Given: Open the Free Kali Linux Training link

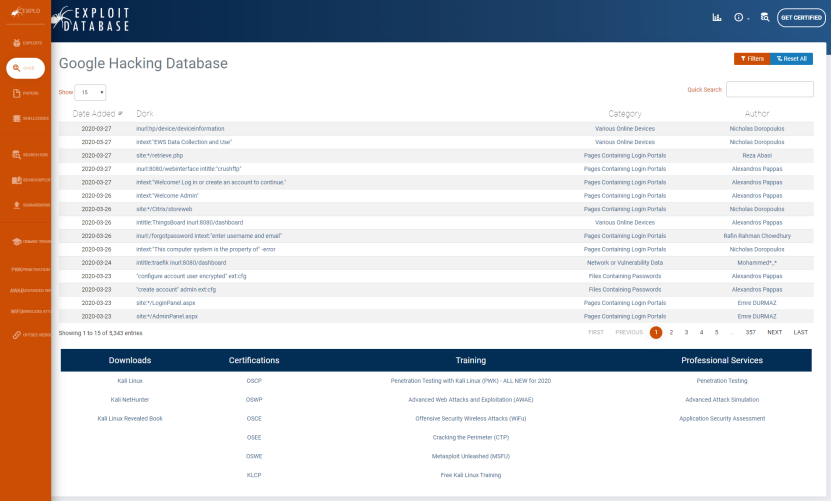Looking at the screenshot, I should pyautogui.click(x=471, y=476).
